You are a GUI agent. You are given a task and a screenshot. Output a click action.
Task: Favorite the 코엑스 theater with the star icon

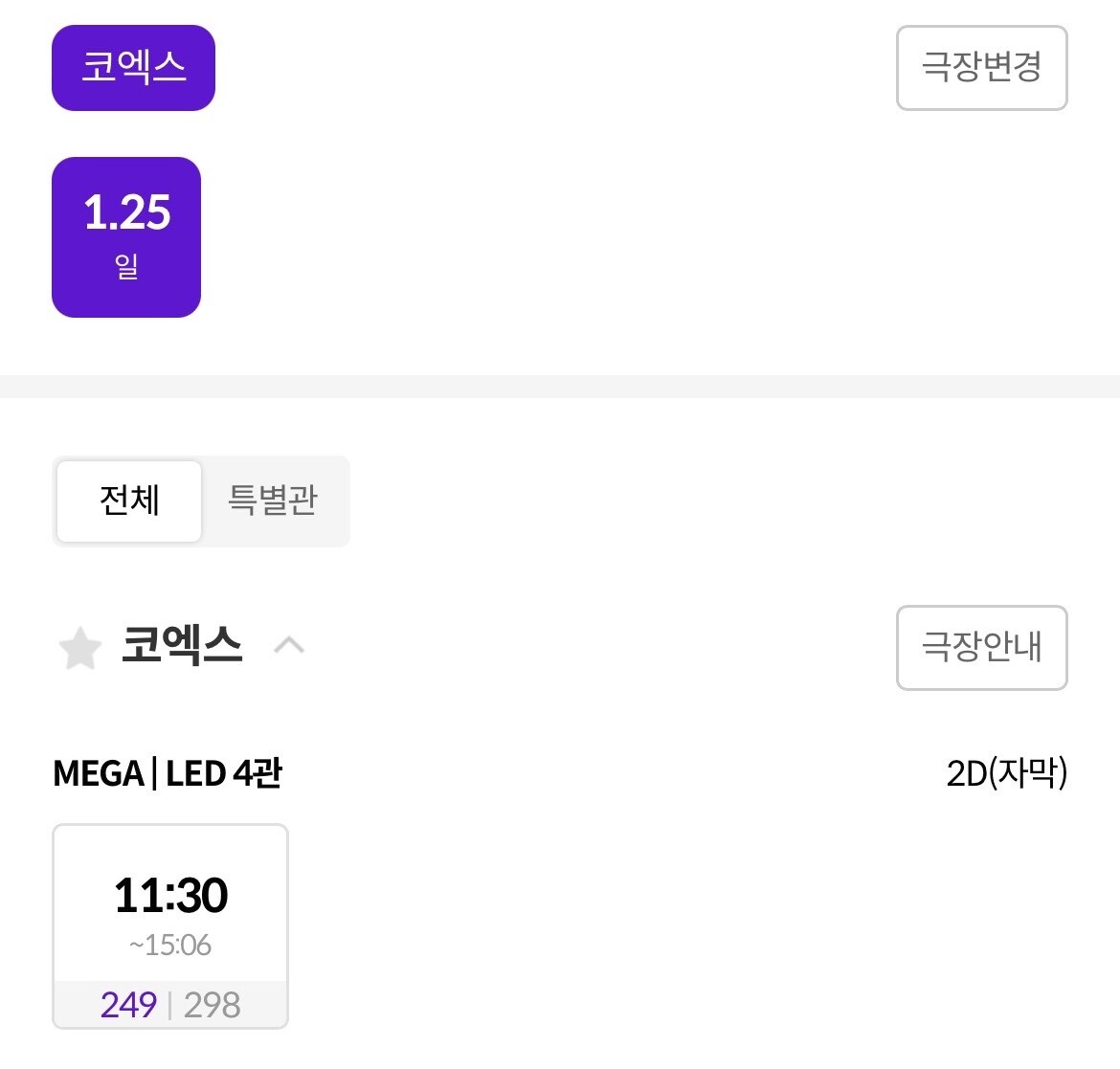(x=80, y=648)
